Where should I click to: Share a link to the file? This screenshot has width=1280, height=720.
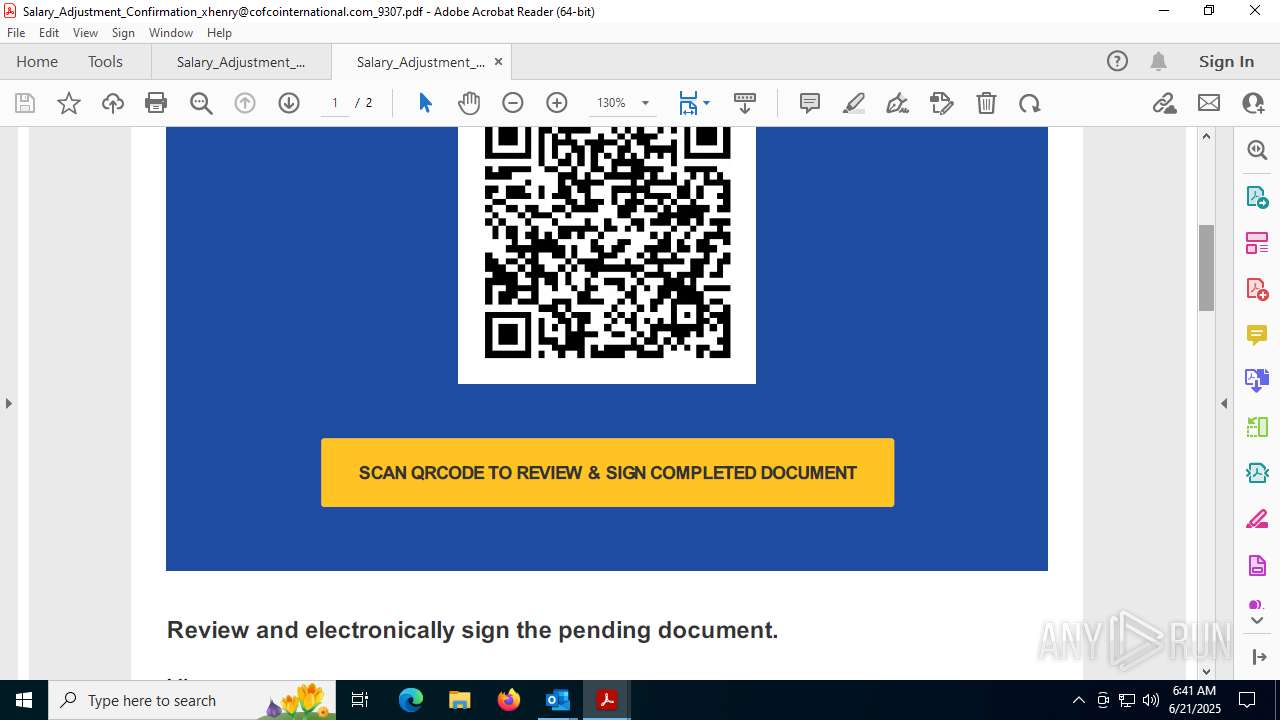tap(1165, 103)
